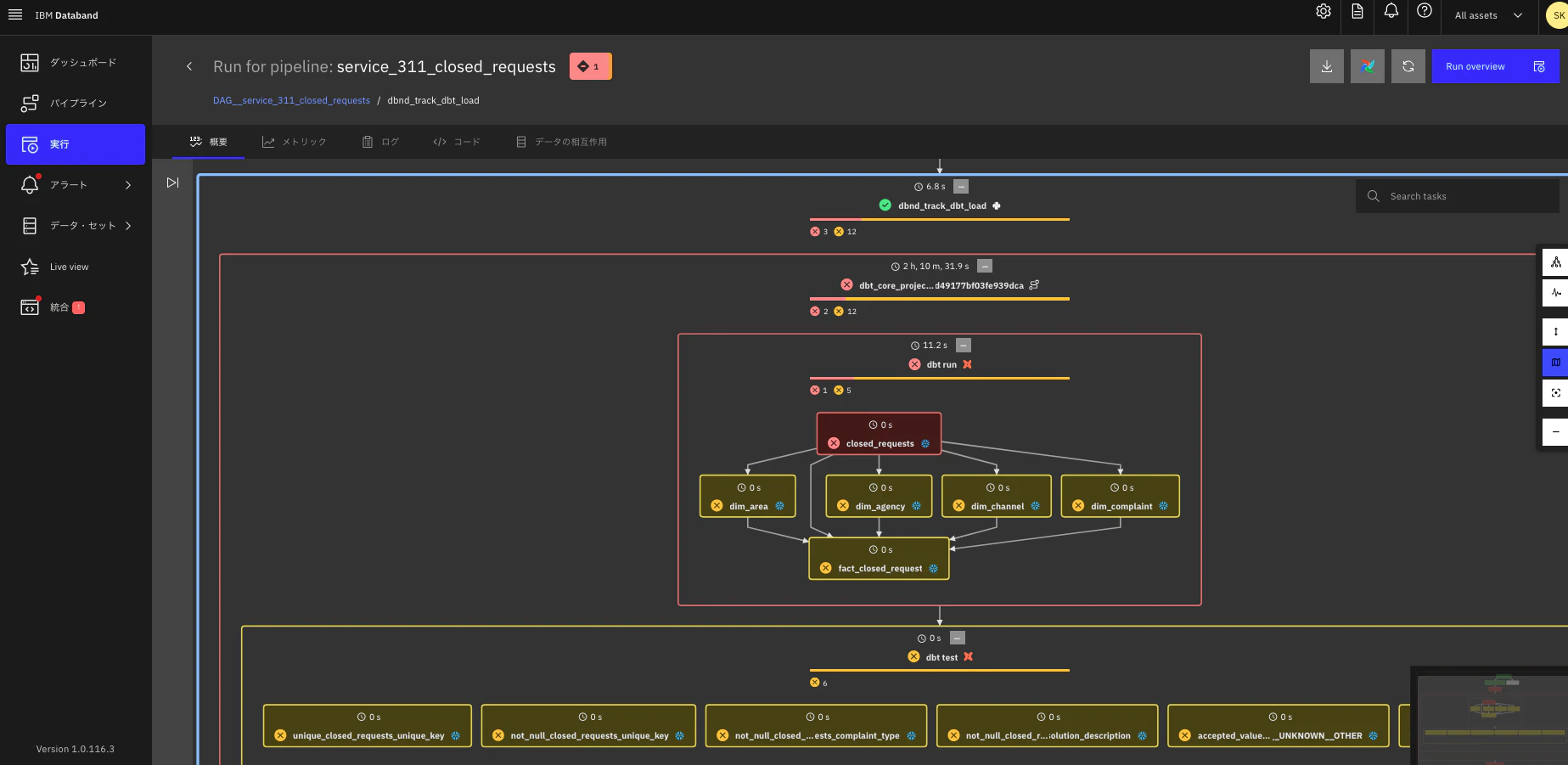1568x765 pixels.
Task: Switch to the メトリック tab
Action: pyautogui.click(x=294, y=142)
